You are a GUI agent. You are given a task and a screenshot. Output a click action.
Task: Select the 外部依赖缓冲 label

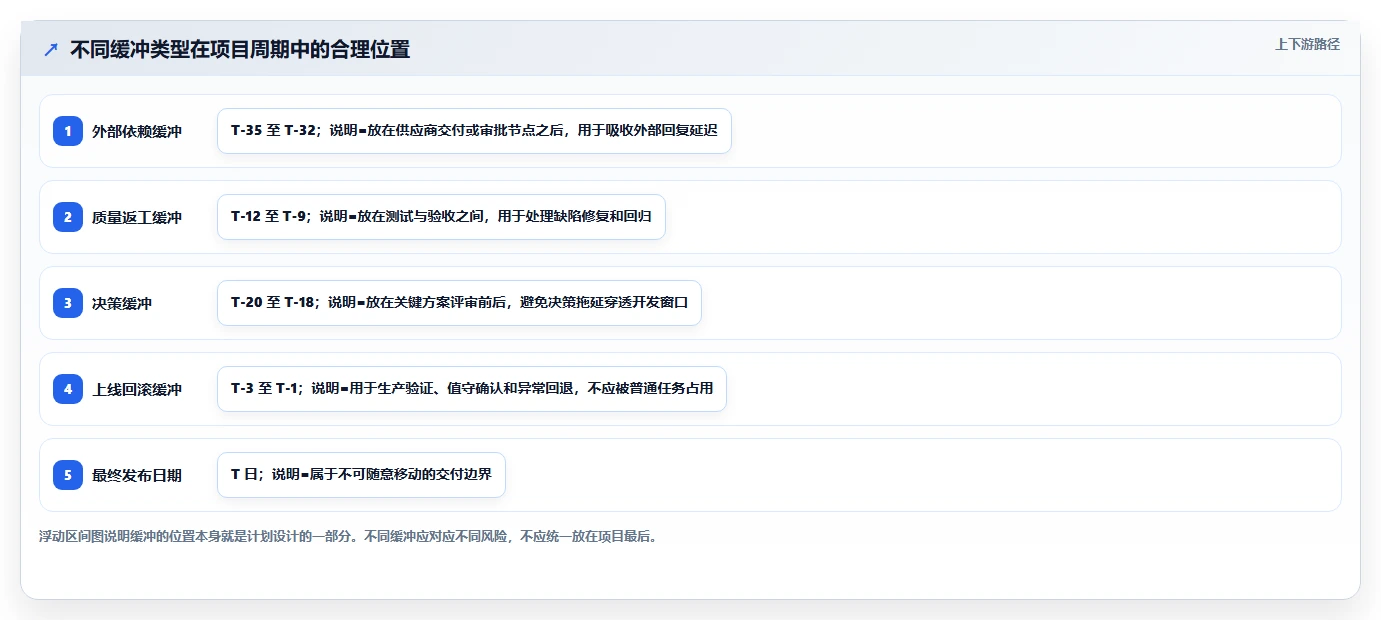click(x=137, y=131)
